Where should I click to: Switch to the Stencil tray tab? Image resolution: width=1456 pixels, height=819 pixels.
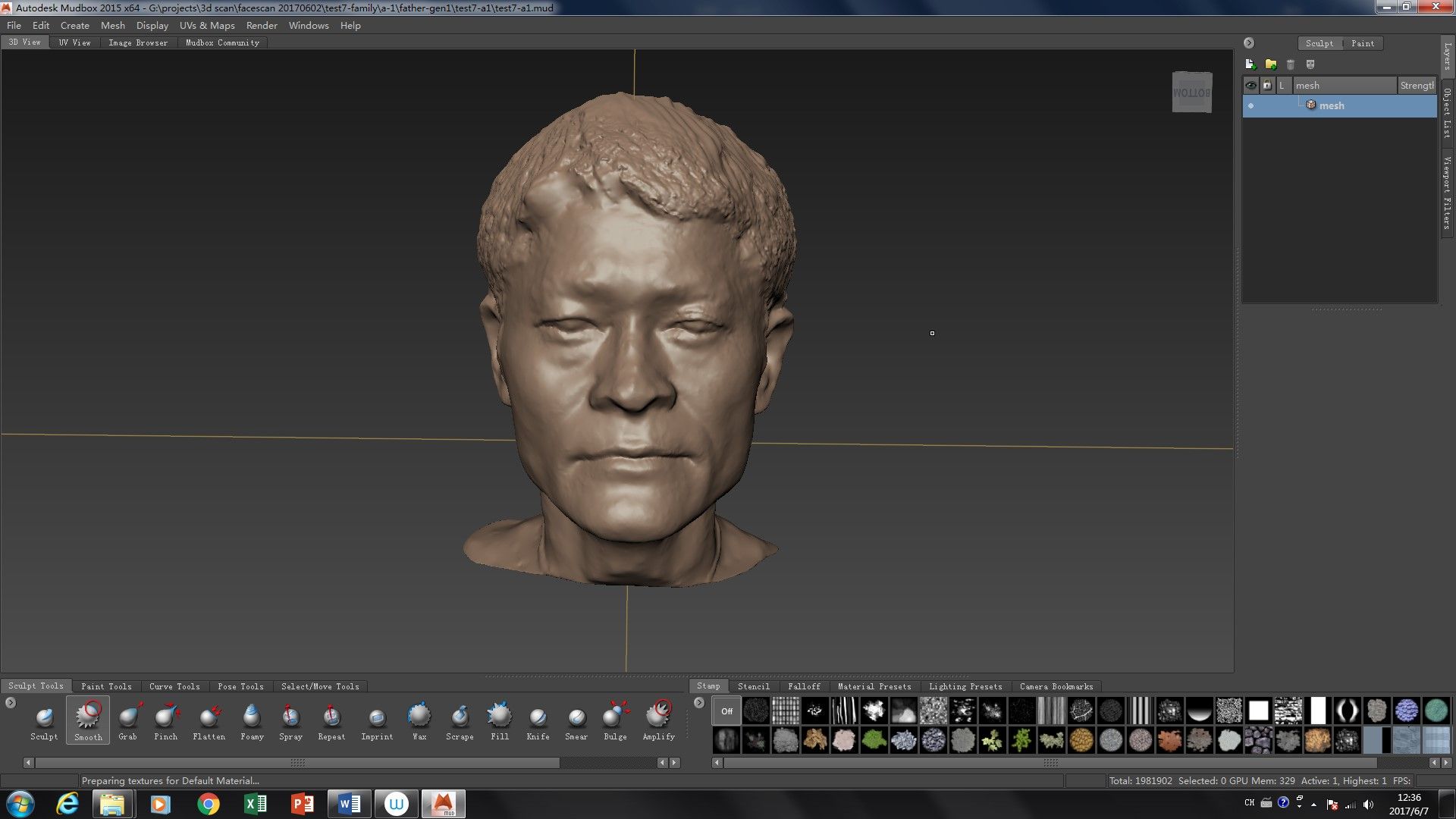coord(754,686)
